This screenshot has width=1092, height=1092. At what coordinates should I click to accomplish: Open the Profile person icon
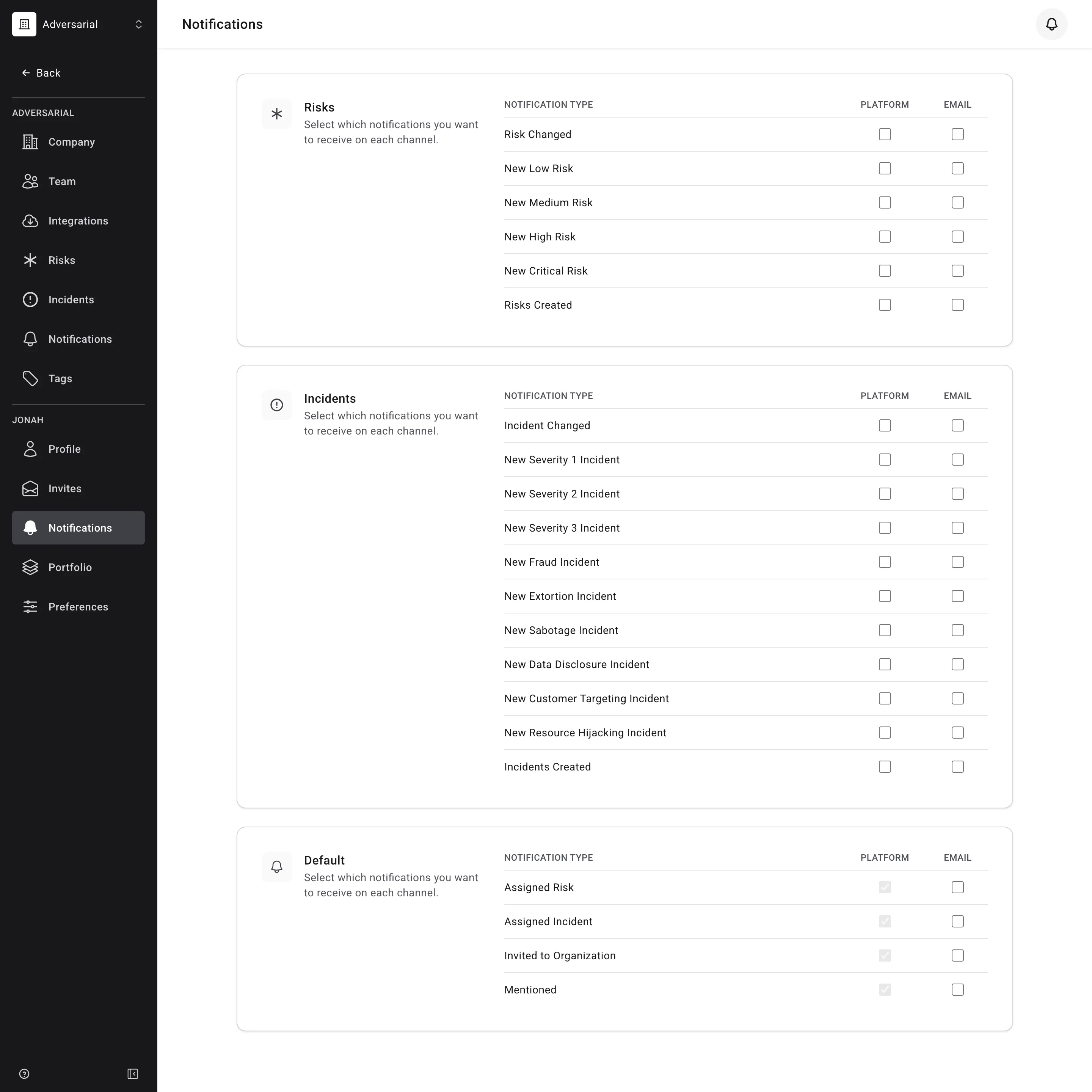[x=30, y=449]
